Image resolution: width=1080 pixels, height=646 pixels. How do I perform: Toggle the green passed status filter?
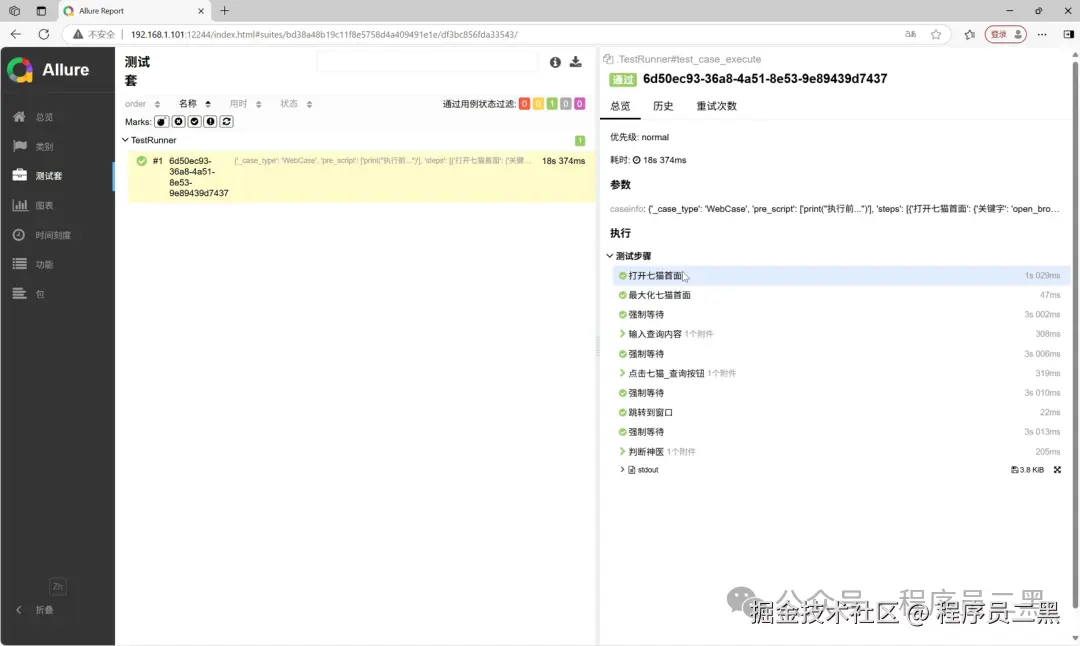tap(552, 104)
